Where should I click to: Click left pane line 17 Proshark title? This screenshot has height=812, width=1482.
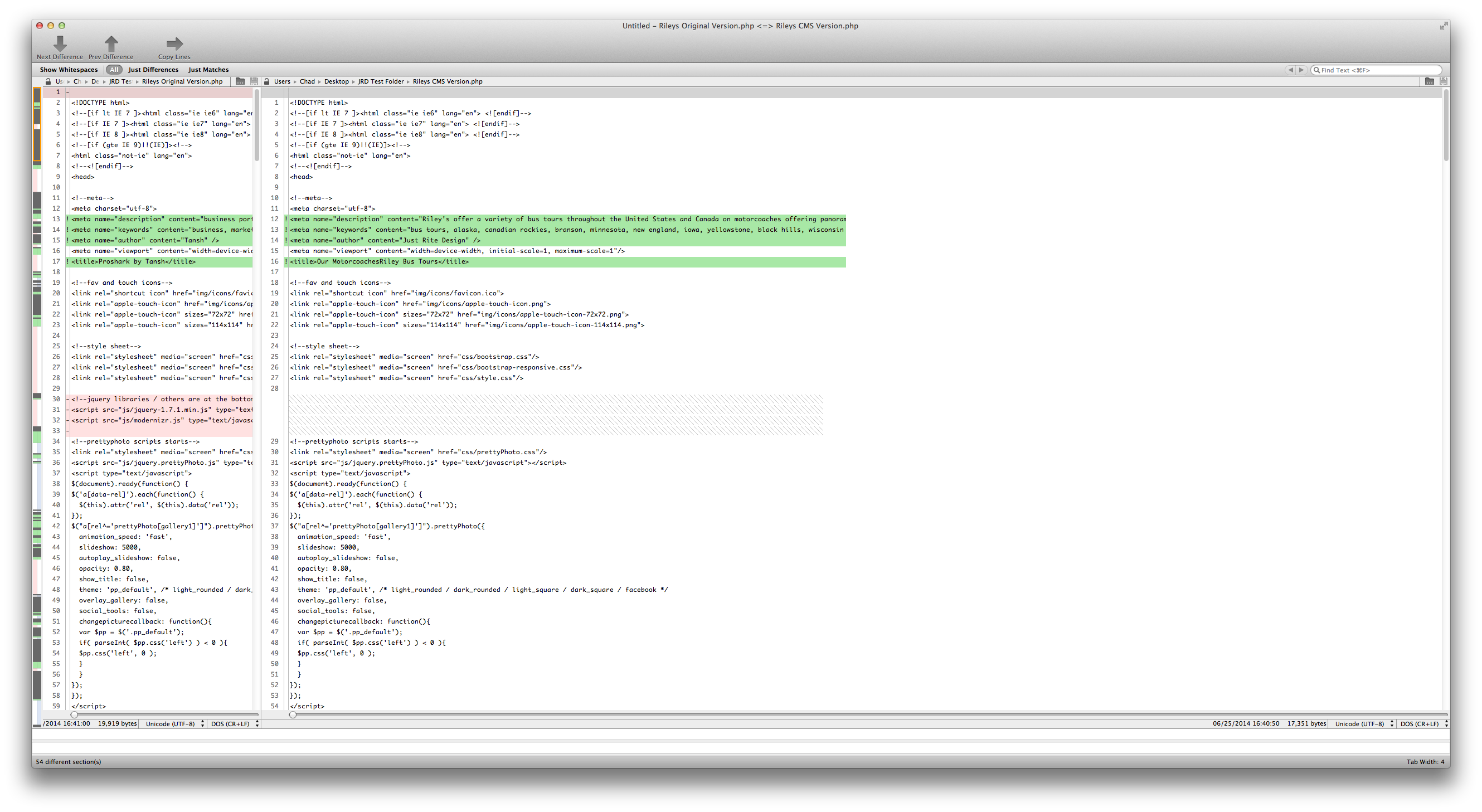click(133, 262)
